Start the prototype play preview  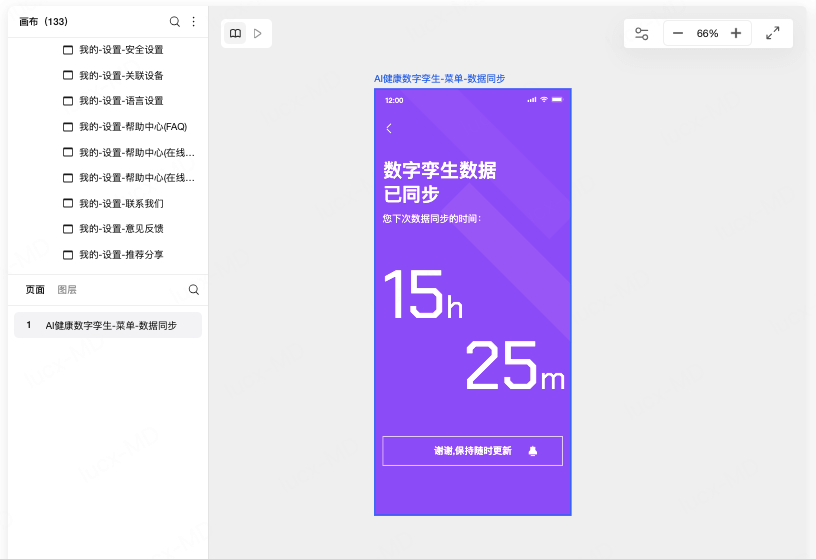[x=258, y=33]
